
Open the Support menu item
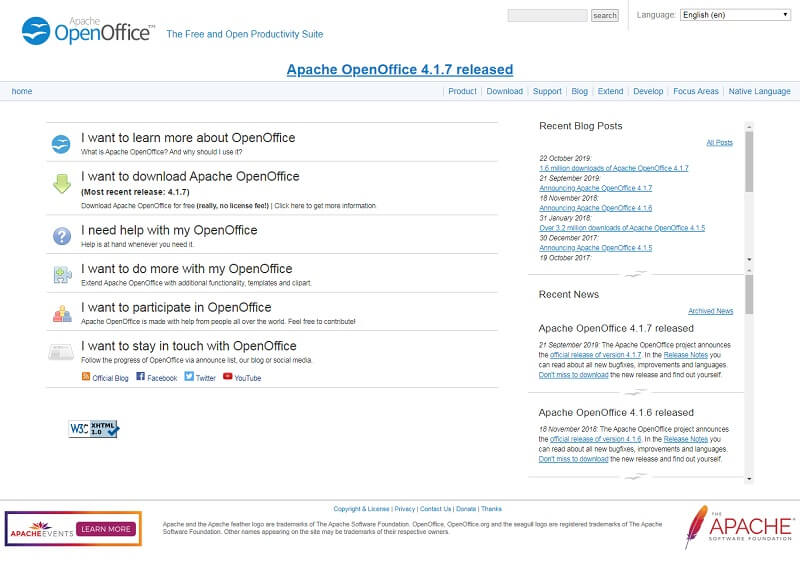[x=547, y=91]
